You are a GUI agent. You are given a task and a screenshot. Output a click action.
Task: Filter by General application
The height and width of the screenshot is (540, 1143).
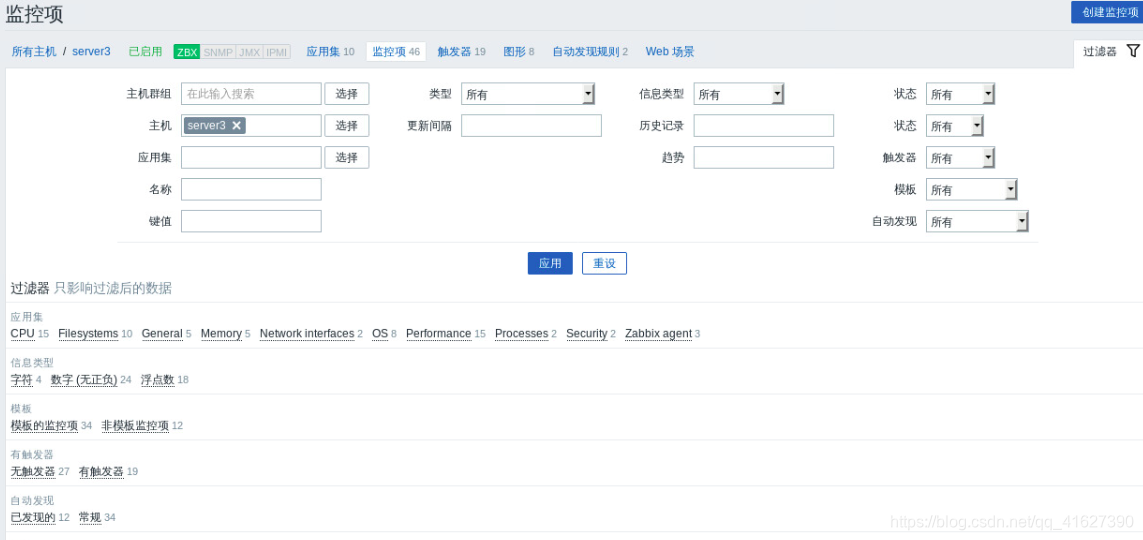click(162, 334)
